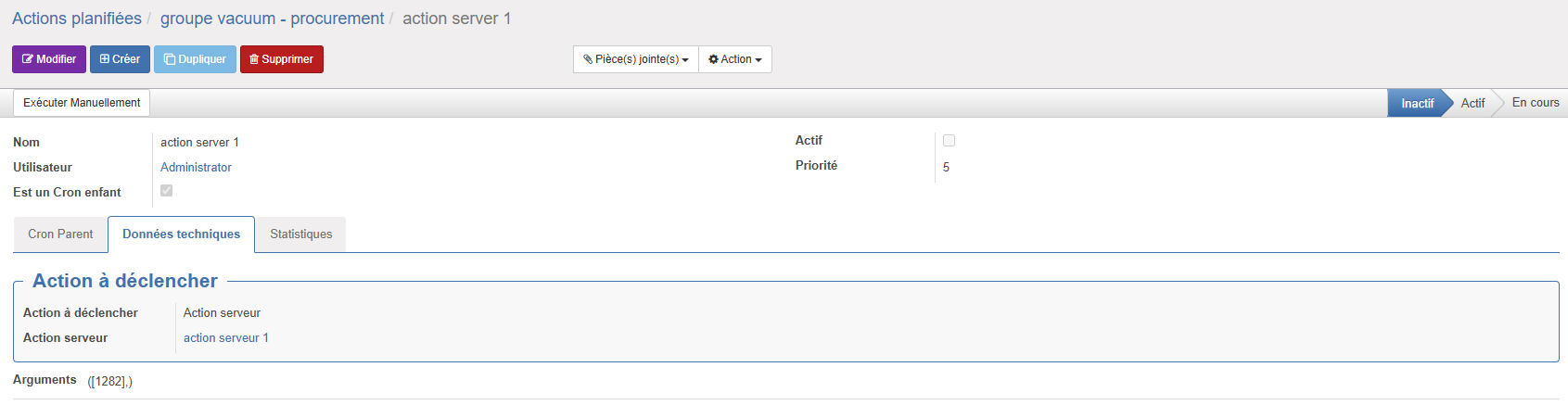Click the Modifier edit button
Image resolution: width=1568 pixels, height=418 pixels.
(x=49, y=59)
